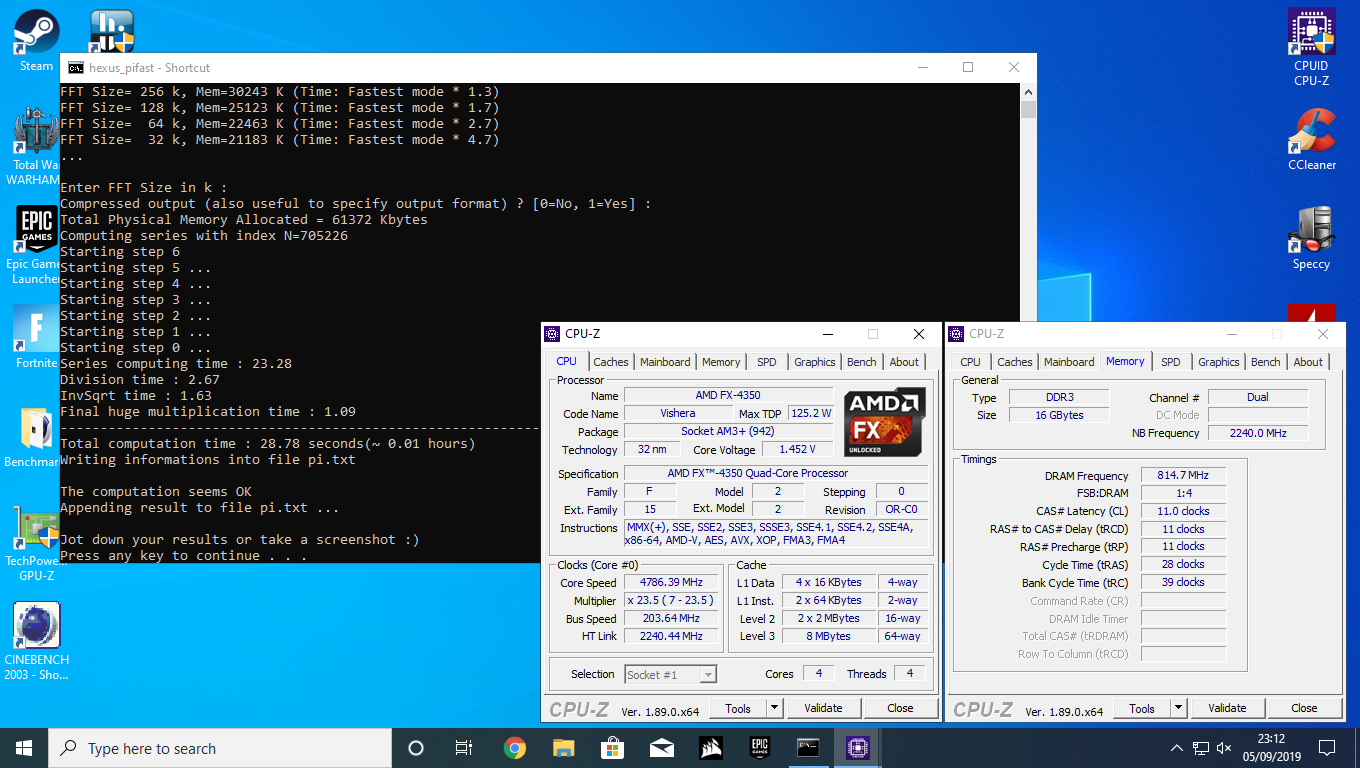Show hidden system tray icons
The image size is (1360, 768).
tap(1177, 748)
